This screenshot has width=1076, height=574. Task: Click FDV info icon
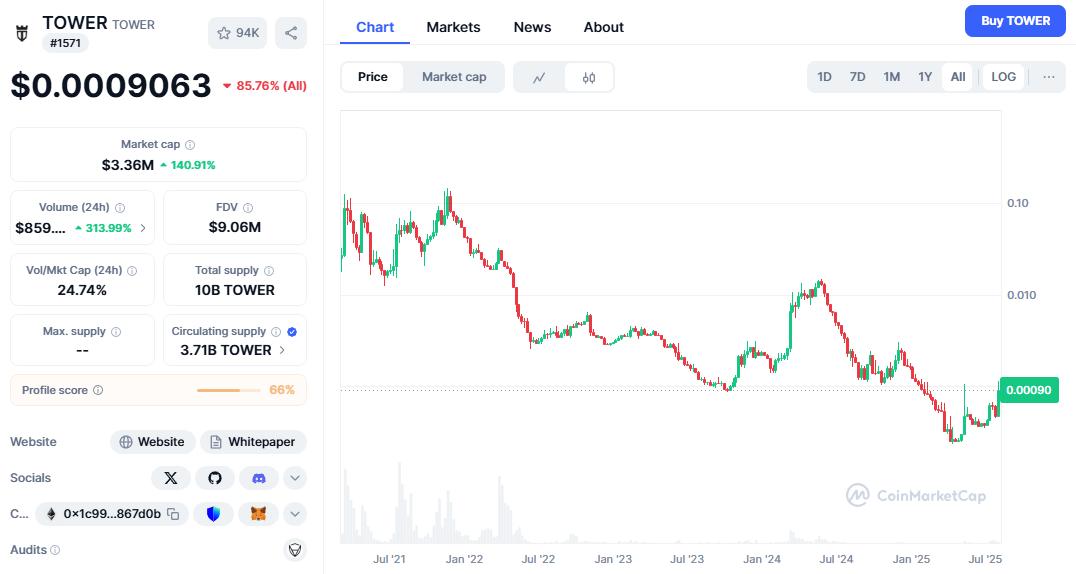coord(248,207)
